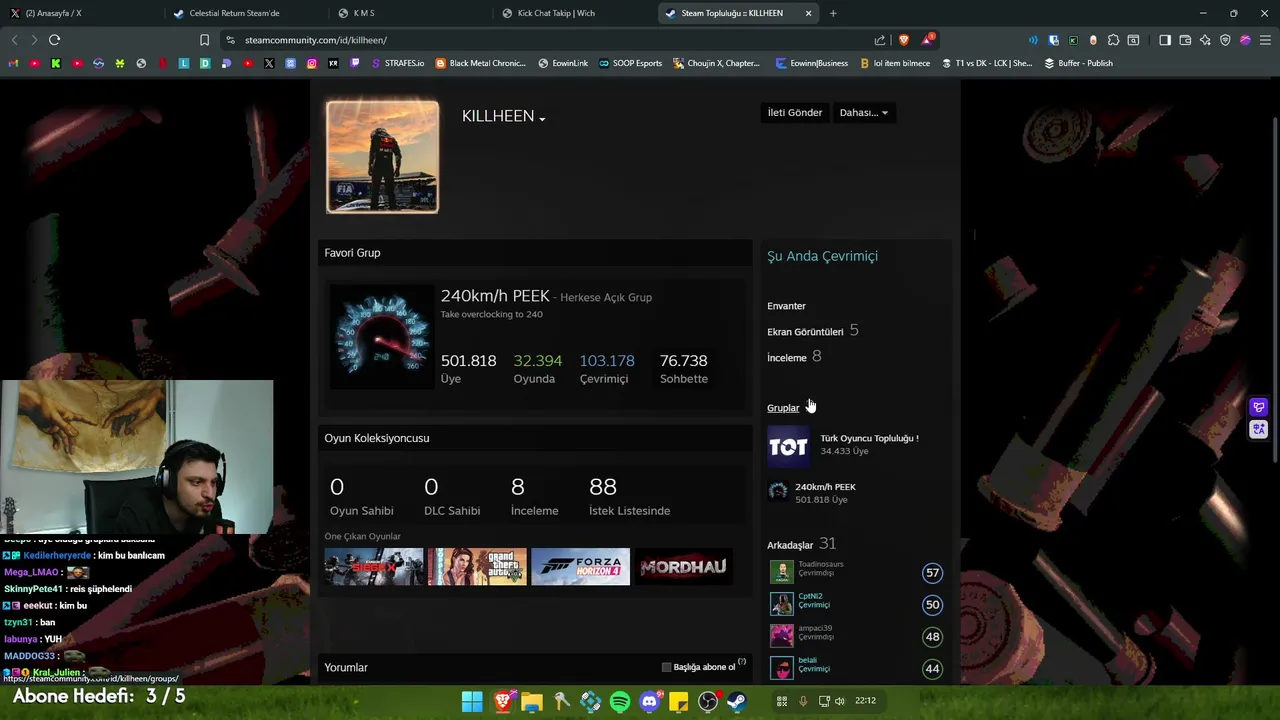Click the translate icon on right page edge
This screenshot has height=720, width=1280.
tap(1259, 429)
